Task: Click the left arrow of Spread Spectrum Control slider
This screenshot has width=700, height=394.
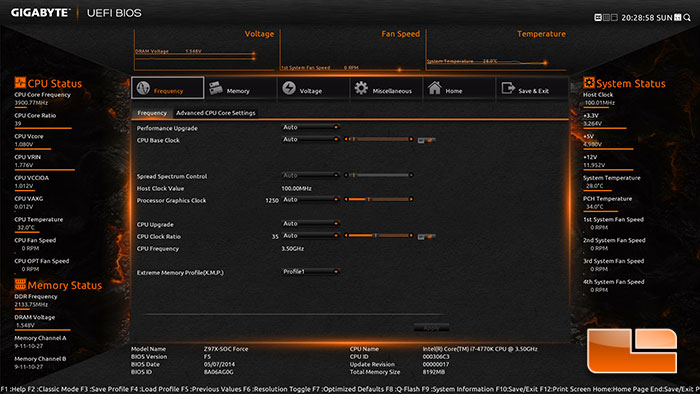Action: pos(346,175)
